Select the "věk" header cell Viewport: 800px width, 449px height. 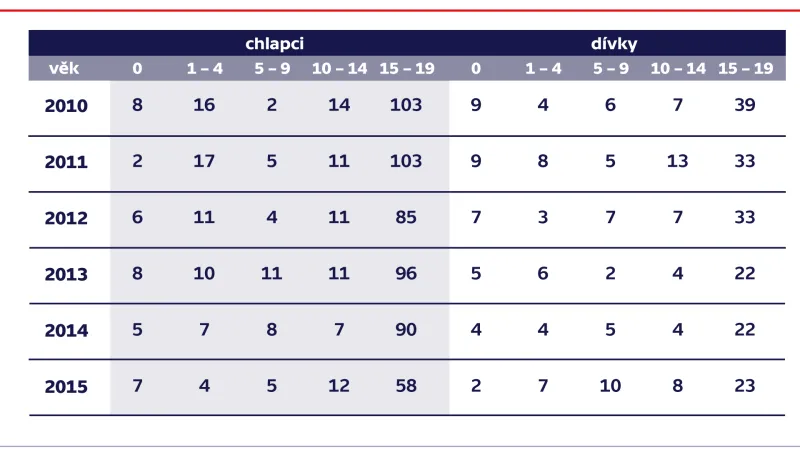(64, 69)
